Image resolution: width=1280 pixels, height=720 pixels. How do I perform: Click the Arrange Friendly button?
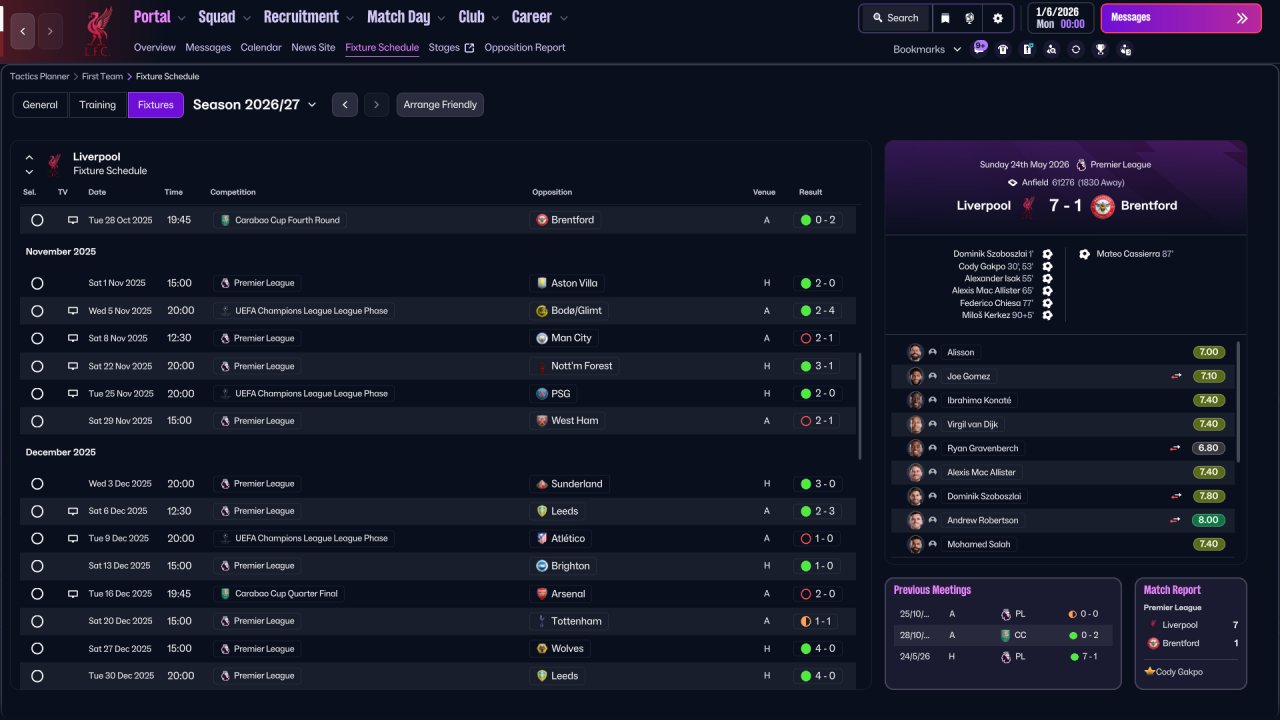pos(440,105)
